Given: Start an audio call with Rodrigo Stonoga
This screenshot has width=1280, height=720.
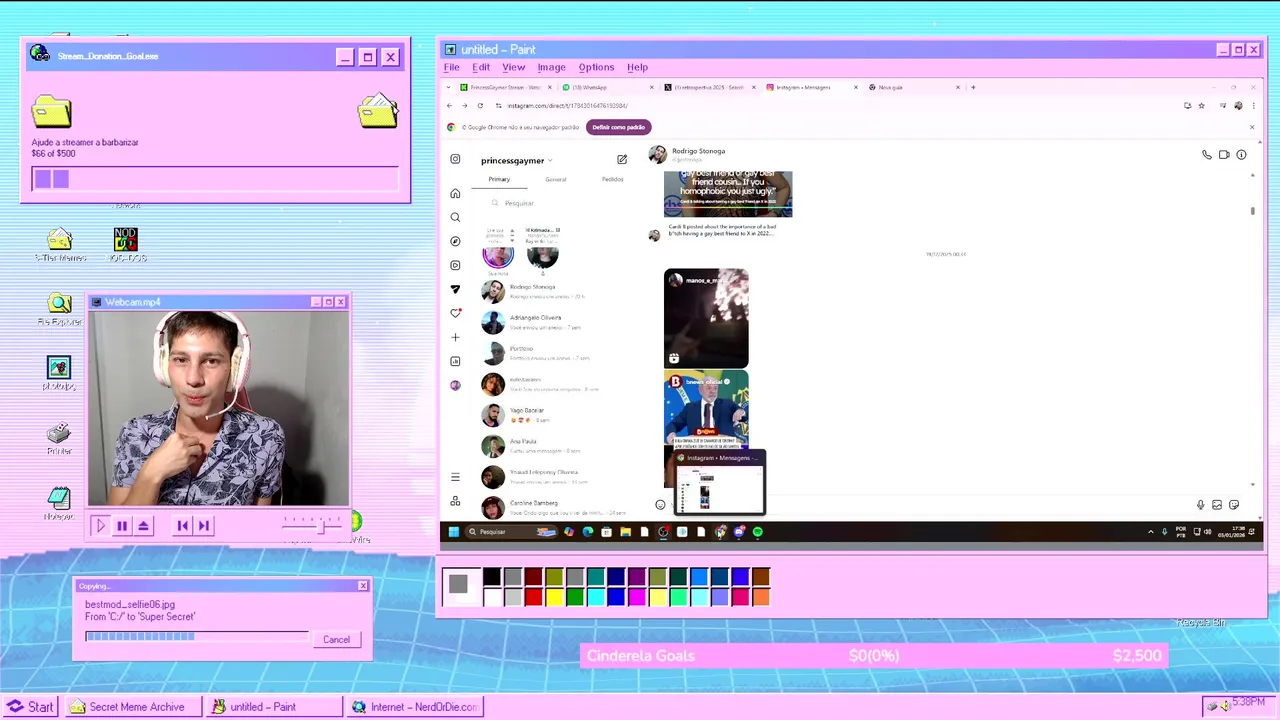Looking at the screenshot, I should click(1207, 155).
